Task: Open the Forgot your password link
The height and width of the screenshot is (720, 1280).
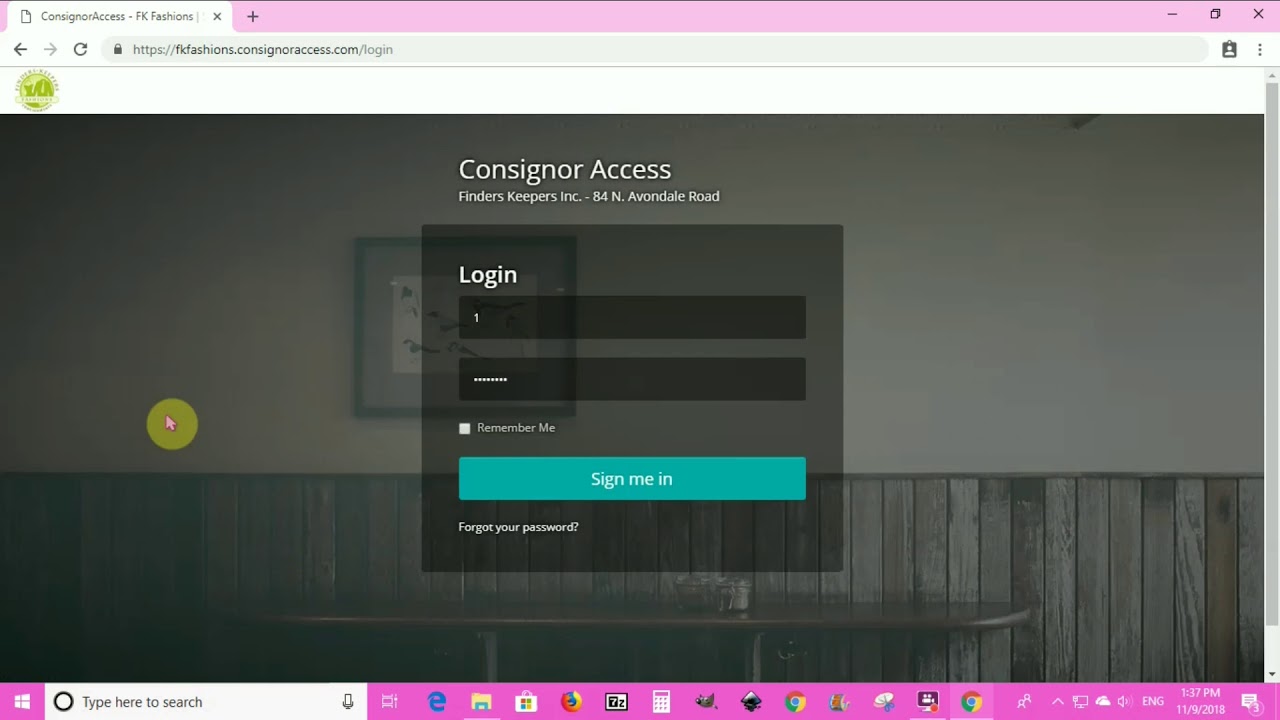Action: tap(518, 527)
